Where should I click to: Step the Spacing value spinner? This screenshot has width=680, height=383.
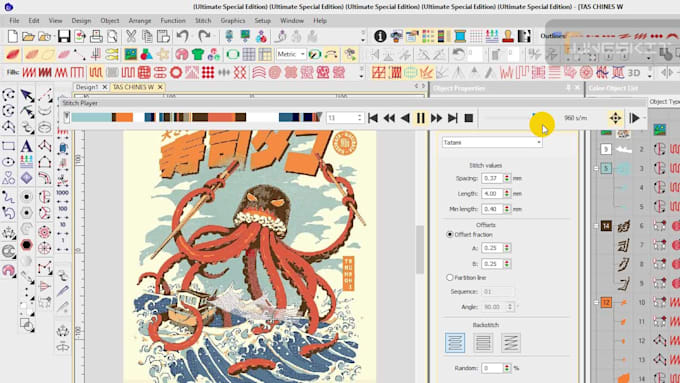tap(507, 178)
